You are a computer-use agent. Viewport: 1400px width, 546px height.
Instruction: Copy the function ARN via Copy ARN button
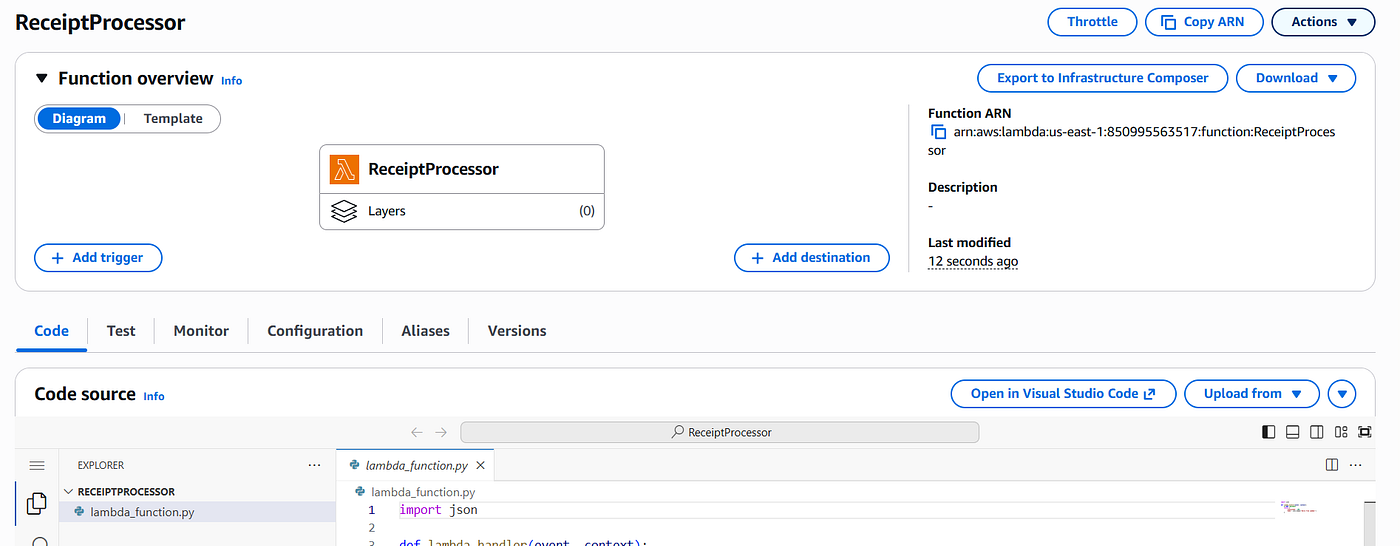1204,22
